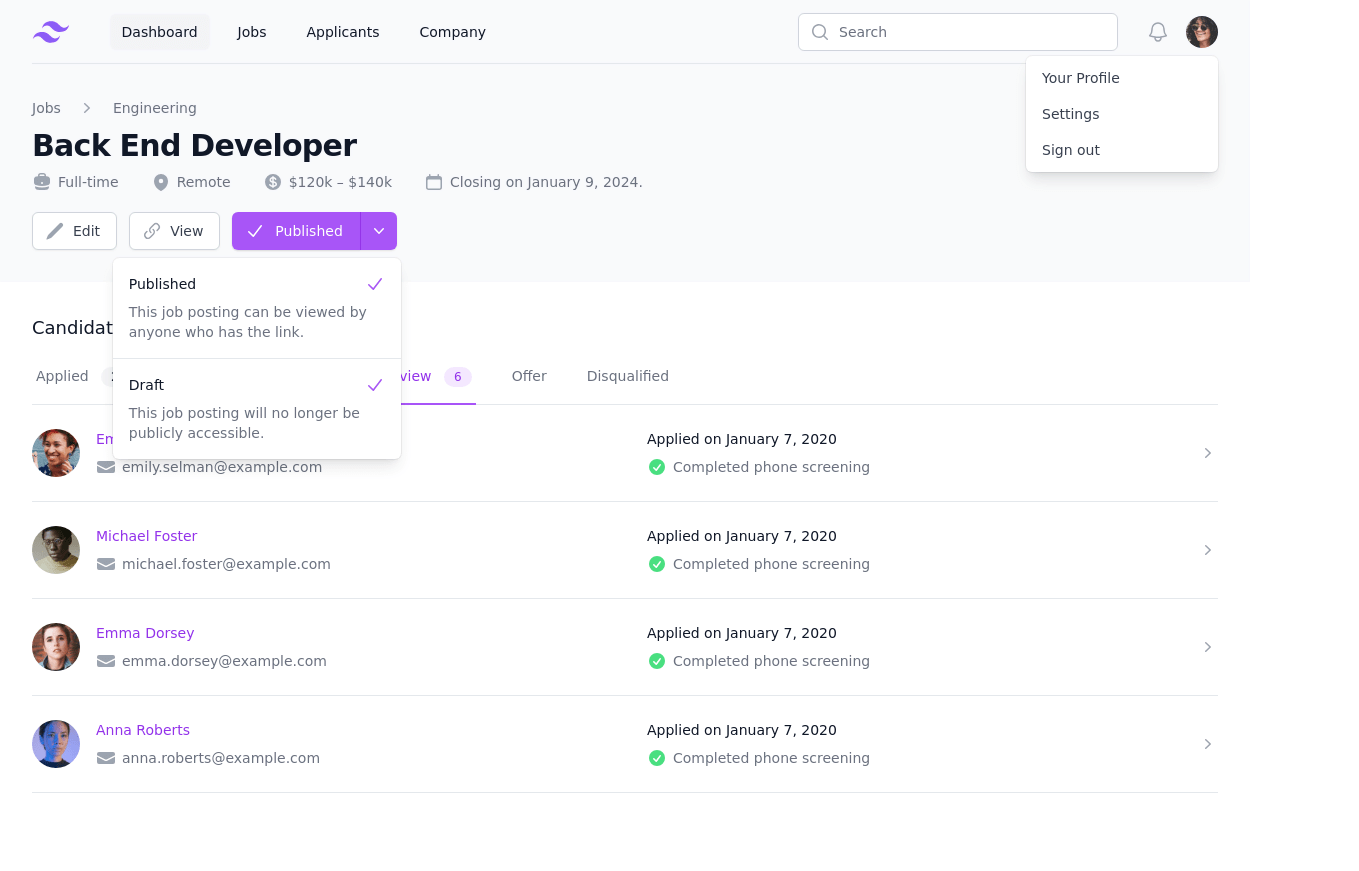Switch to the Offer tab

529,376
